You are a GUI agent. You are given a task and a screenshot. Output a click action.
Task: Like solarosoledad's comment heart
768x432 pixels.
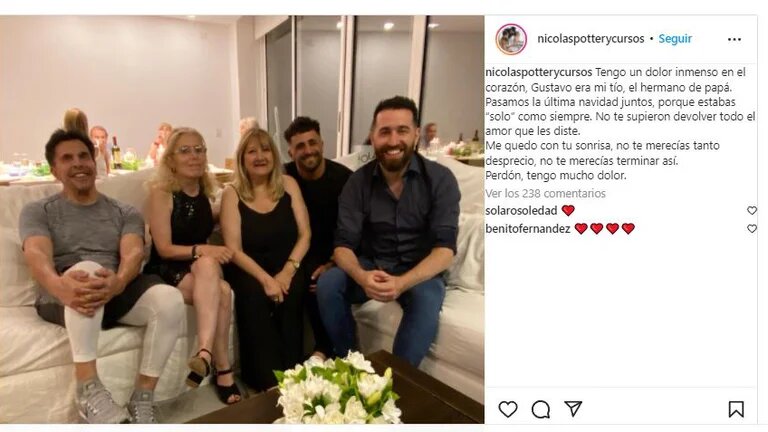coord(751,211)
